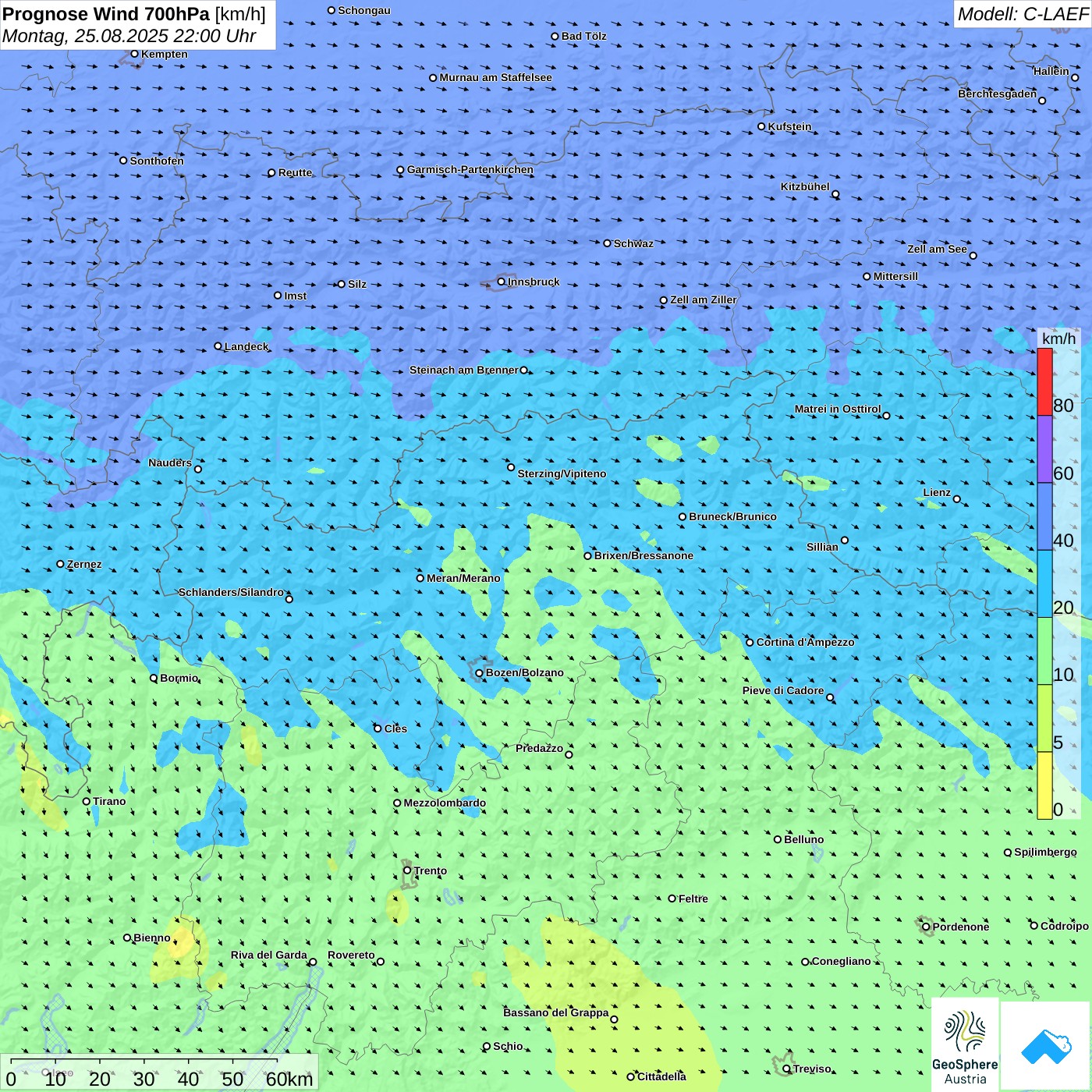
Task: Click the '60km' scale bar label
Action: [x=289, y=1079]
